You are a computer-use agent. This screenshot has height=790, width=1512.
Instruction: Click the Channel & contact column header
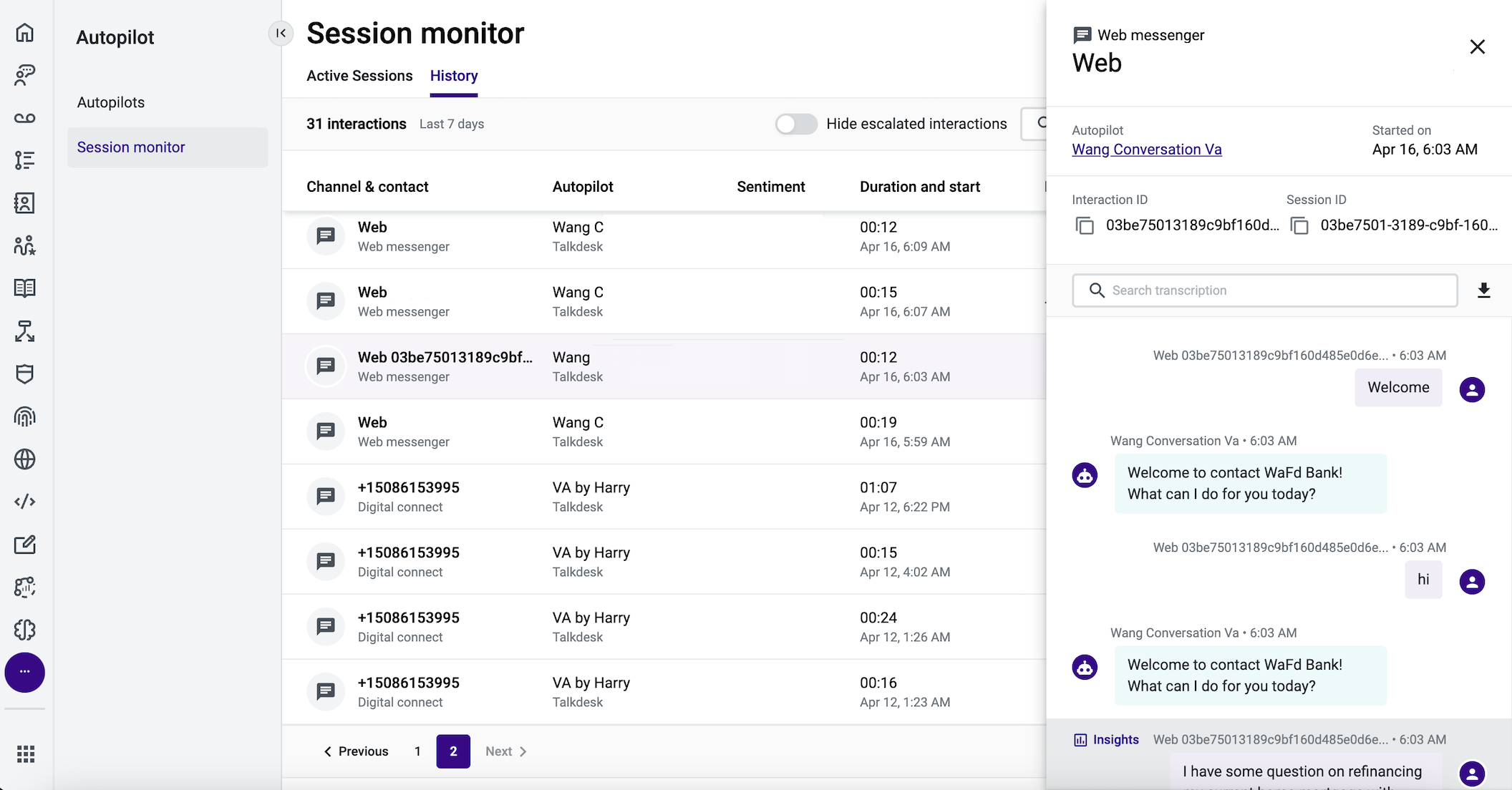[367, 187]
